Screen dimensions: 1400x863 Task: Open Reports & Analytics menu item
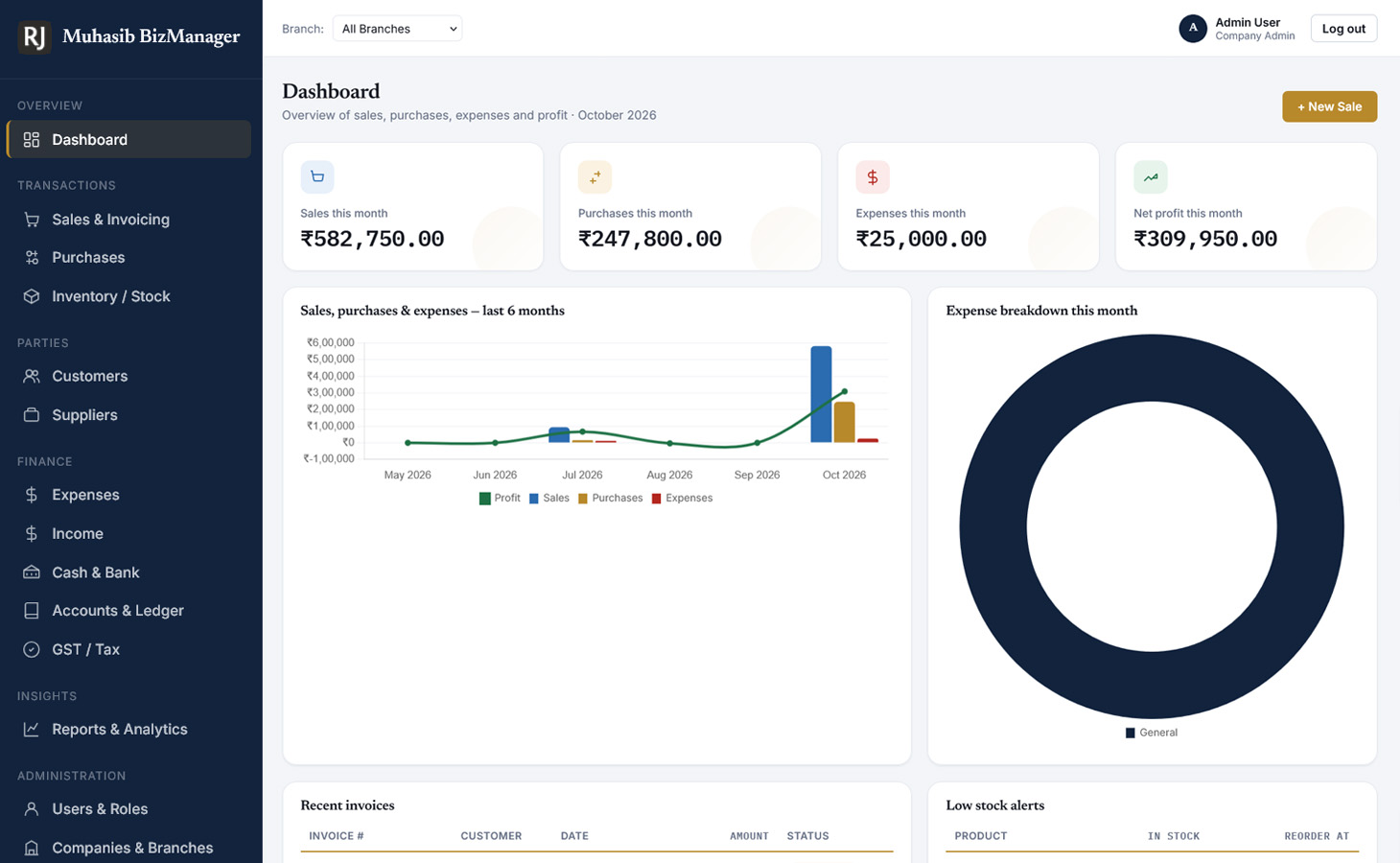[x=128, y=730]
